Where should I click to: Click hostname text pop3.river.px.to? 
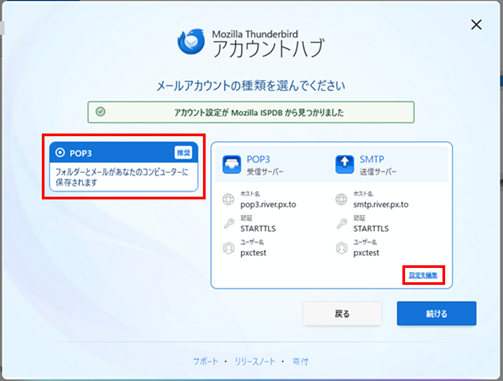click(268, 204)
